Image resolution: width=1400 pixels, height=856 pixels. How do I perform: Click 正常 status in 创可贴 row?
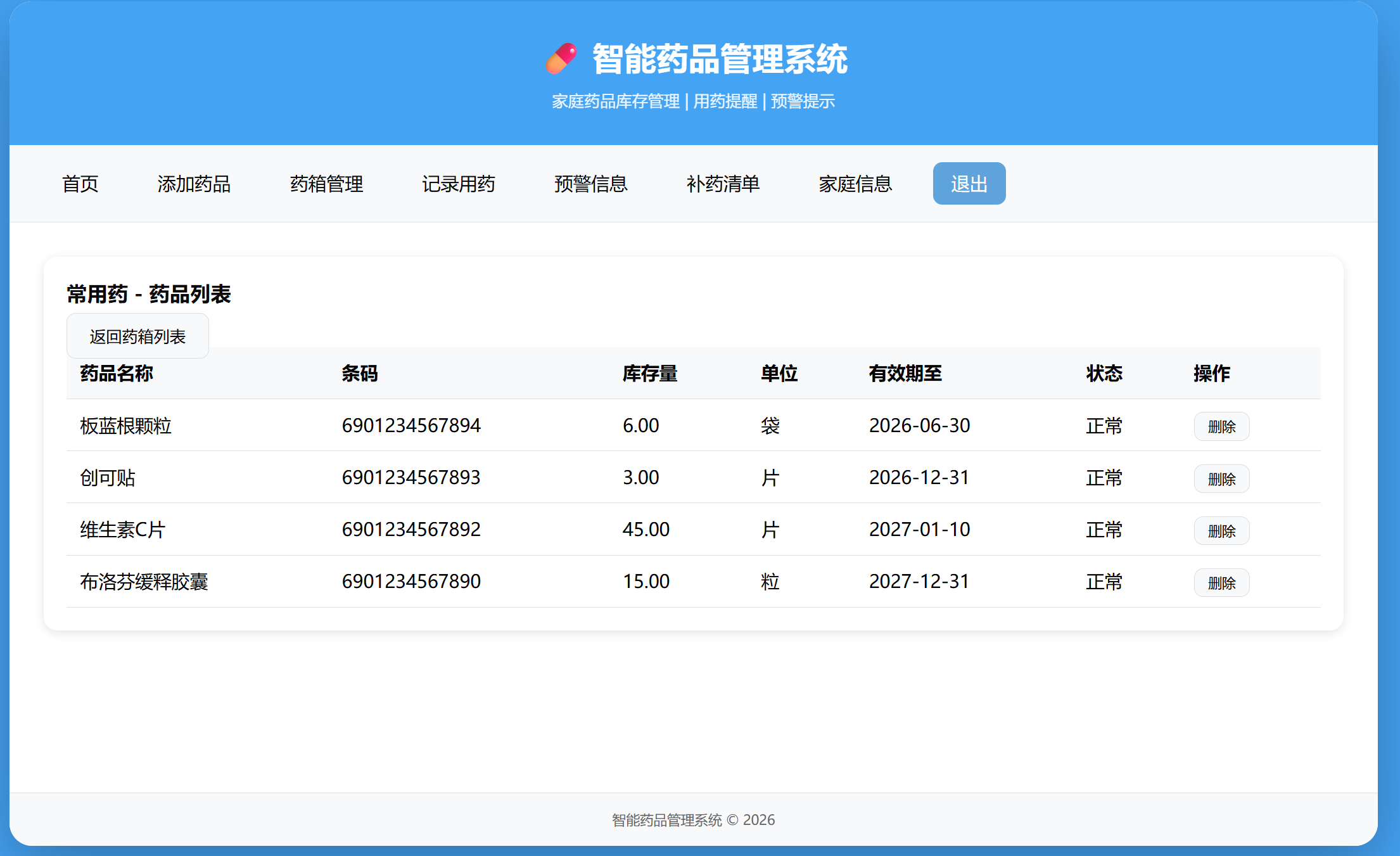(1104, 478)
